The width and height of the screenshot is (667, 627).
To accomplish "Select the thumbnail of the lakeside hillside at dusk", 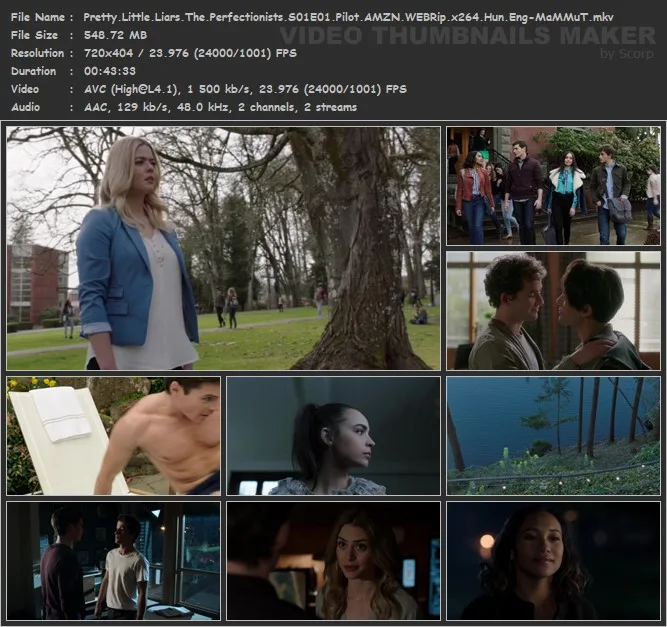I will point(553,436).
